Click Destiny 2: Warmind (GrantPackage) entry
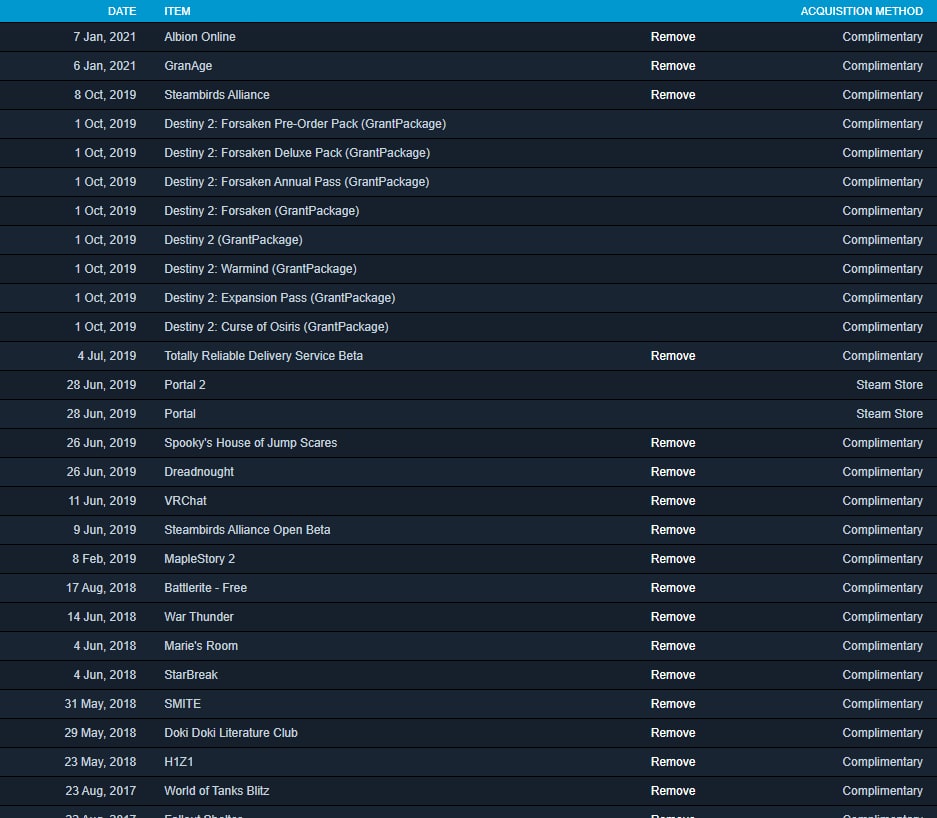Viewport: 937px width, 818px height. (x=261, y=269)
